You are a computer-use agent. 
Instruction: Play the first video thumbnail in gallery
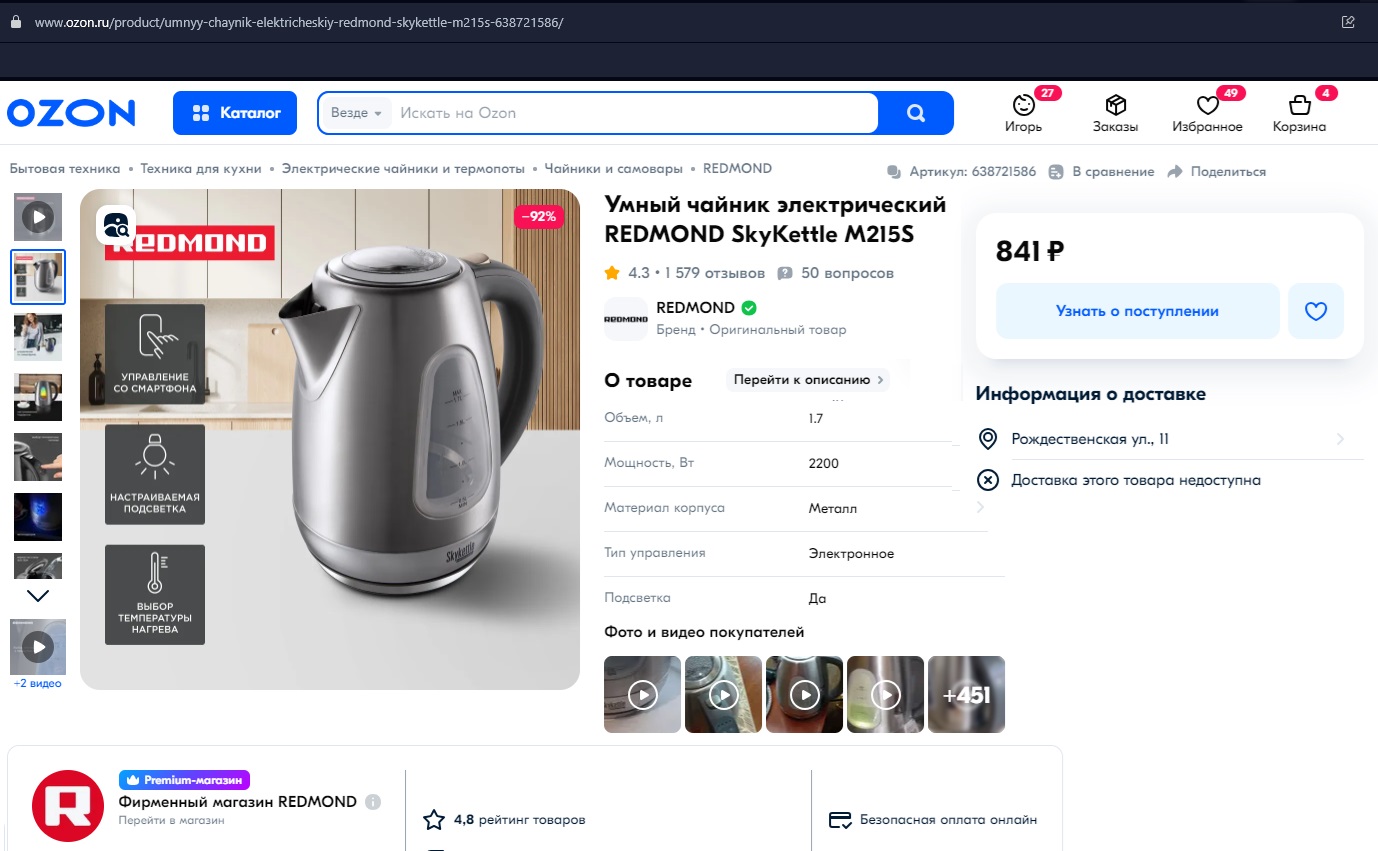pyautogui.click(x=38, y=216)
